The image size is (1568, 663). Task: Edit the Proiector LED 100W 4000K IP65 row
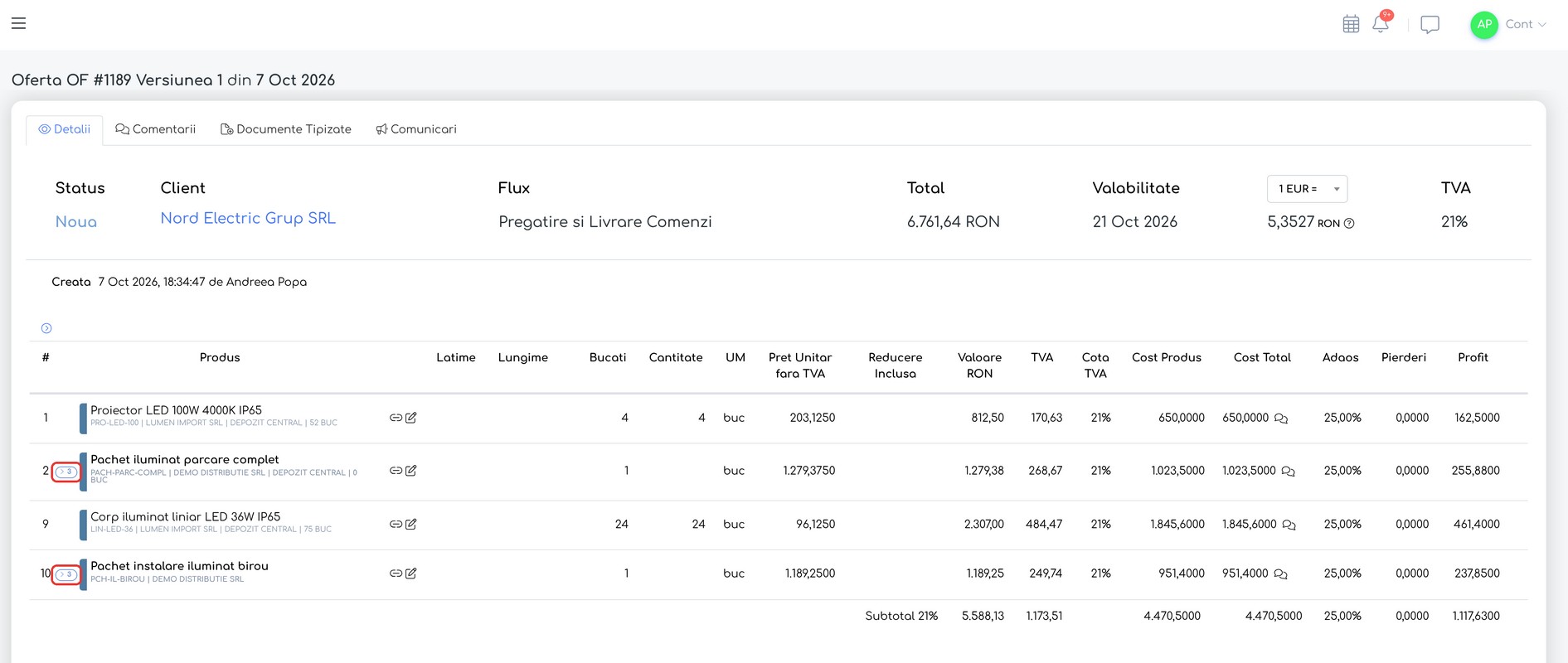pyautogui.click(x=410, y=418)
